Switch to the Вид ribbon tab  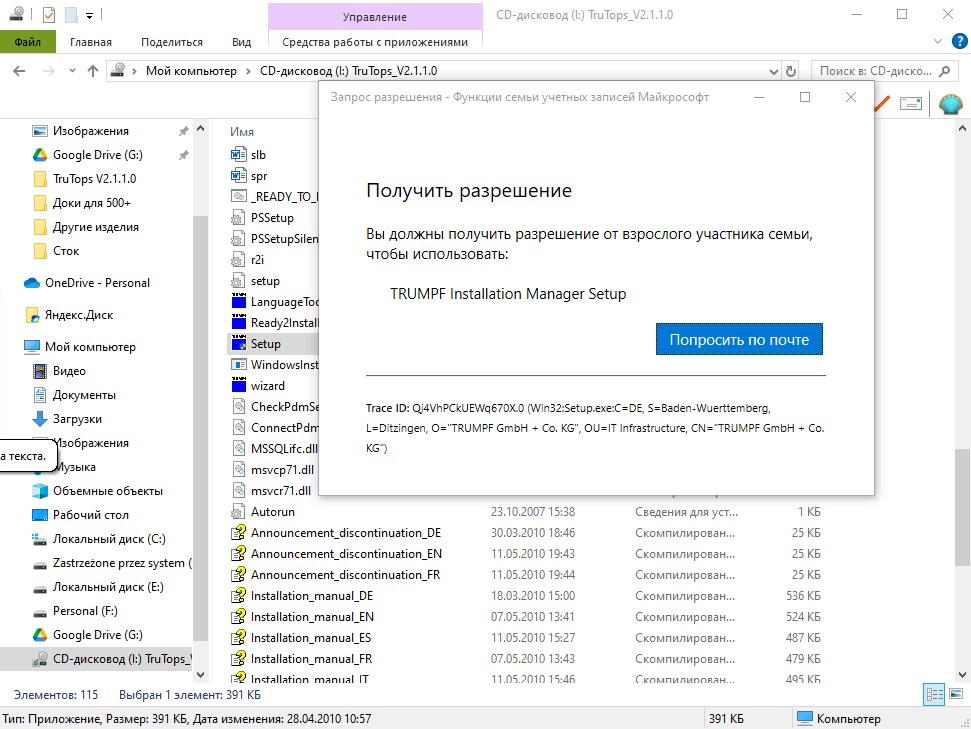coord(242,42)
